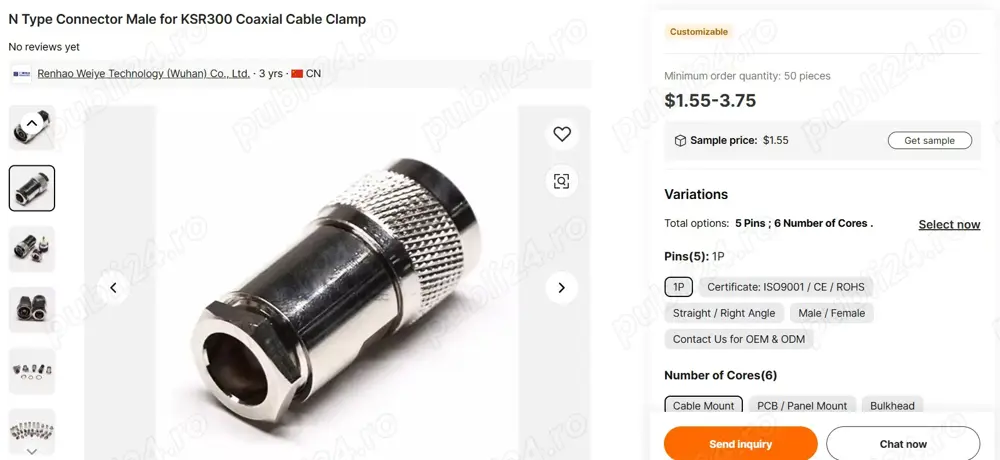
Task: Show next product image with right arrow
Action: [x=562, y=288]
